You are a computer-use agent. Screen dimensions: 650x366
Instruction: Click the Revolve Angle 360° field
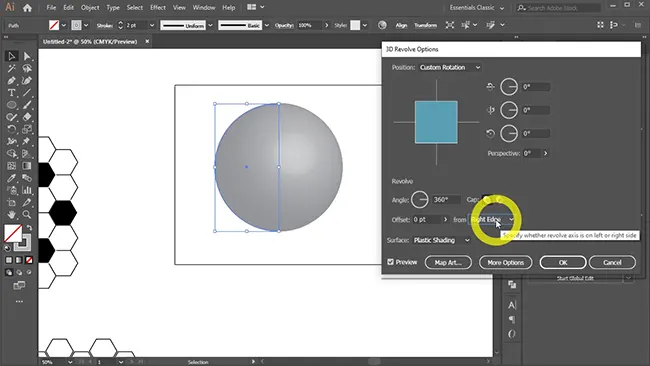coord(446,200)
